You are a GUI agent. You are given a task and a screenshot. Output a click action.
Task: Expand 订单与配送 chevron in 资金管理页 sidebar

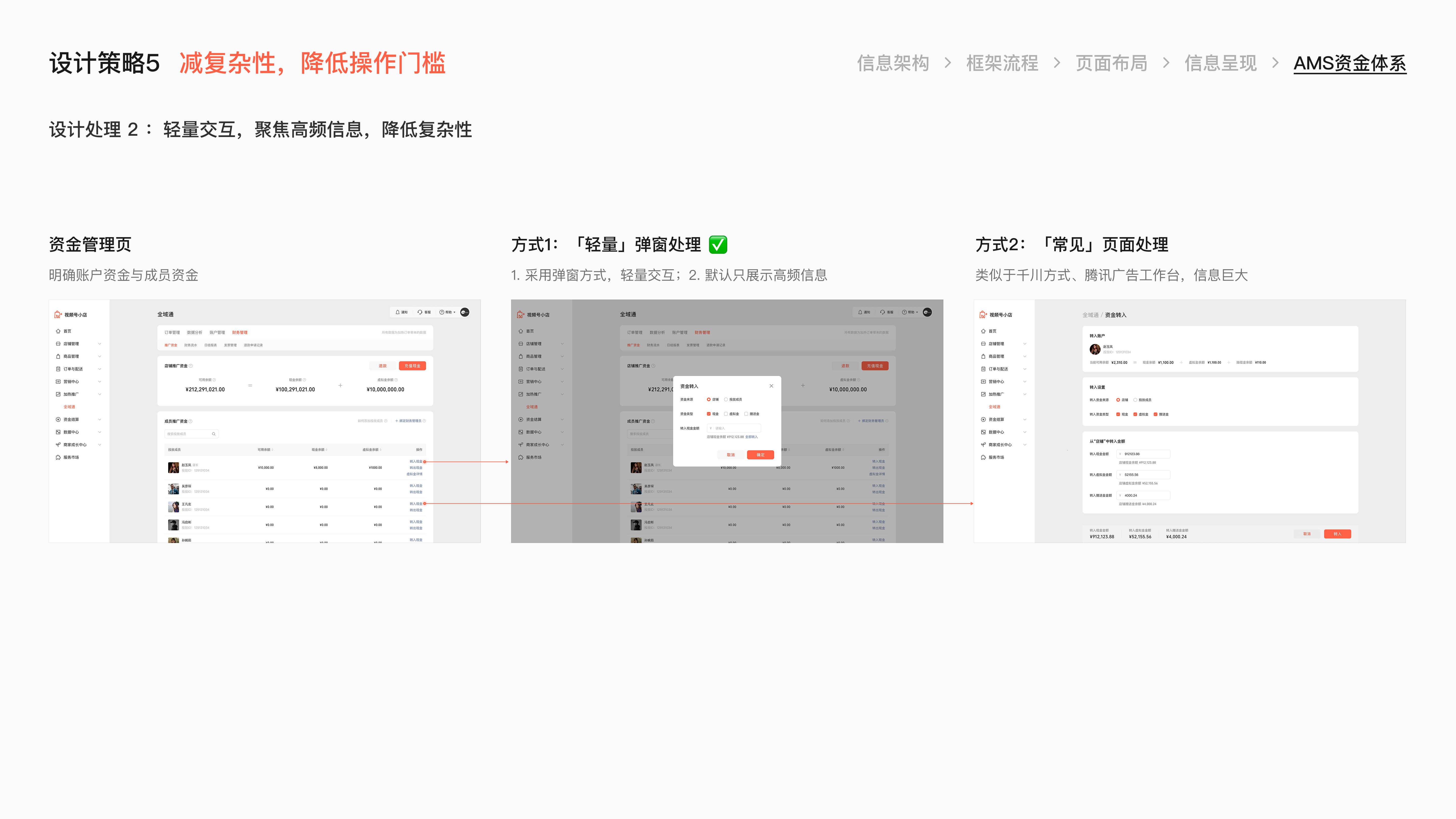(x=100, y=369)
